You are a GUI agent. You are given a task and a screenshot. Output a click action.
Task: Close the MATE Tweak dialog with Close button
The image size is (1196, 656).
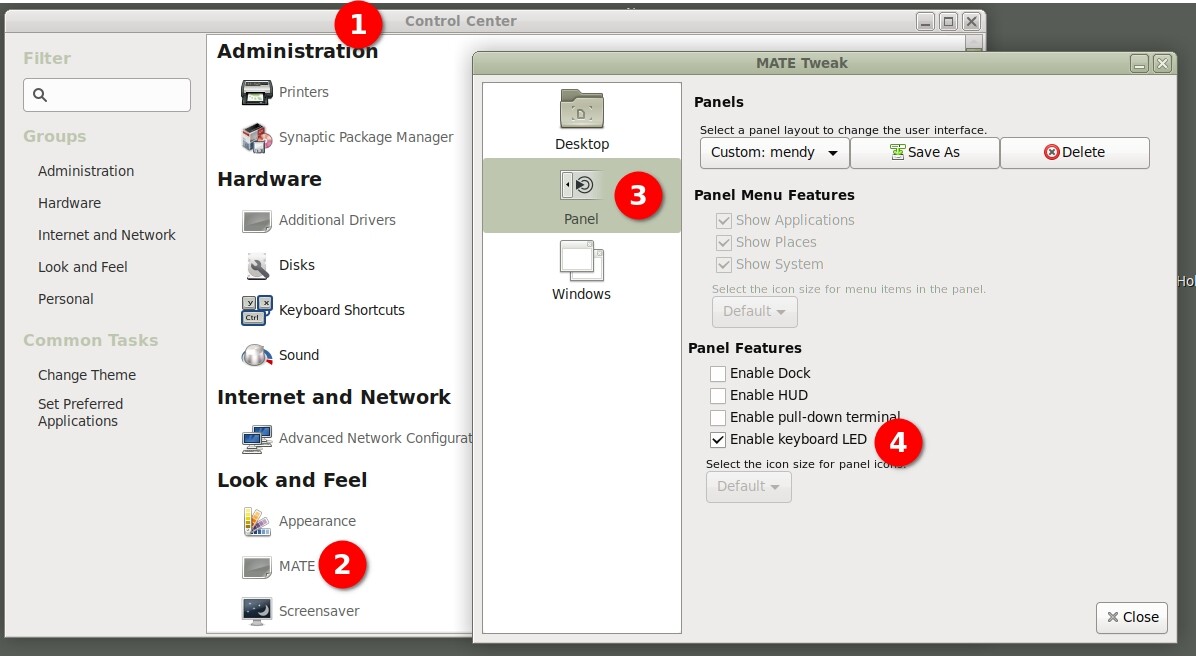coord(1132,618)
